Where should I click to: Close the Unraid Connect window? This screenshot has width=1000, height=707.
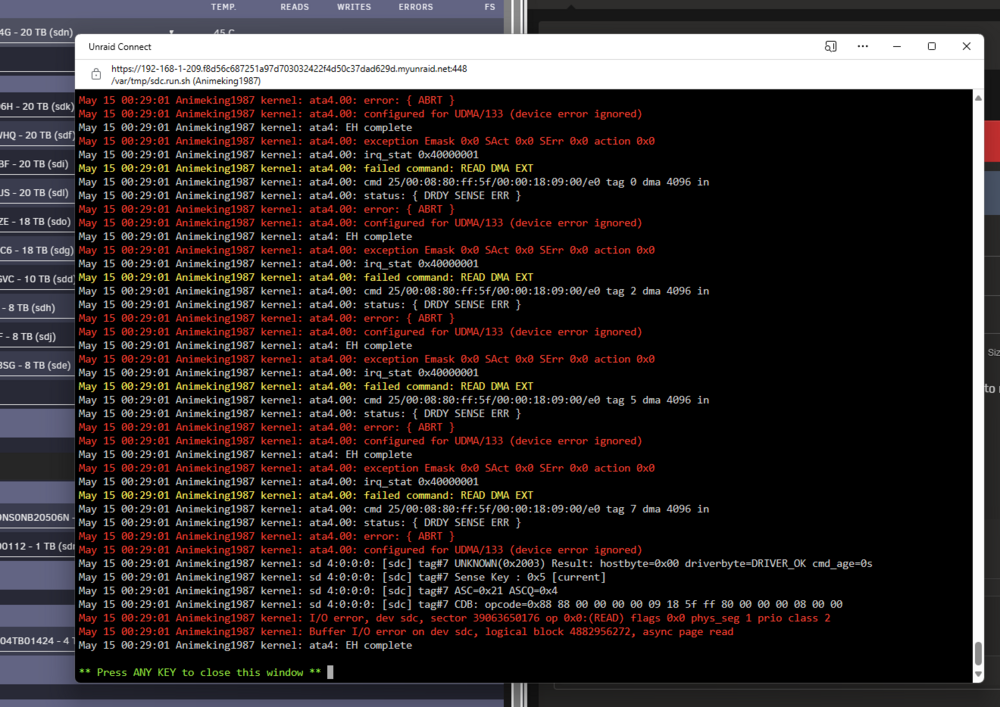pos(966,47)
